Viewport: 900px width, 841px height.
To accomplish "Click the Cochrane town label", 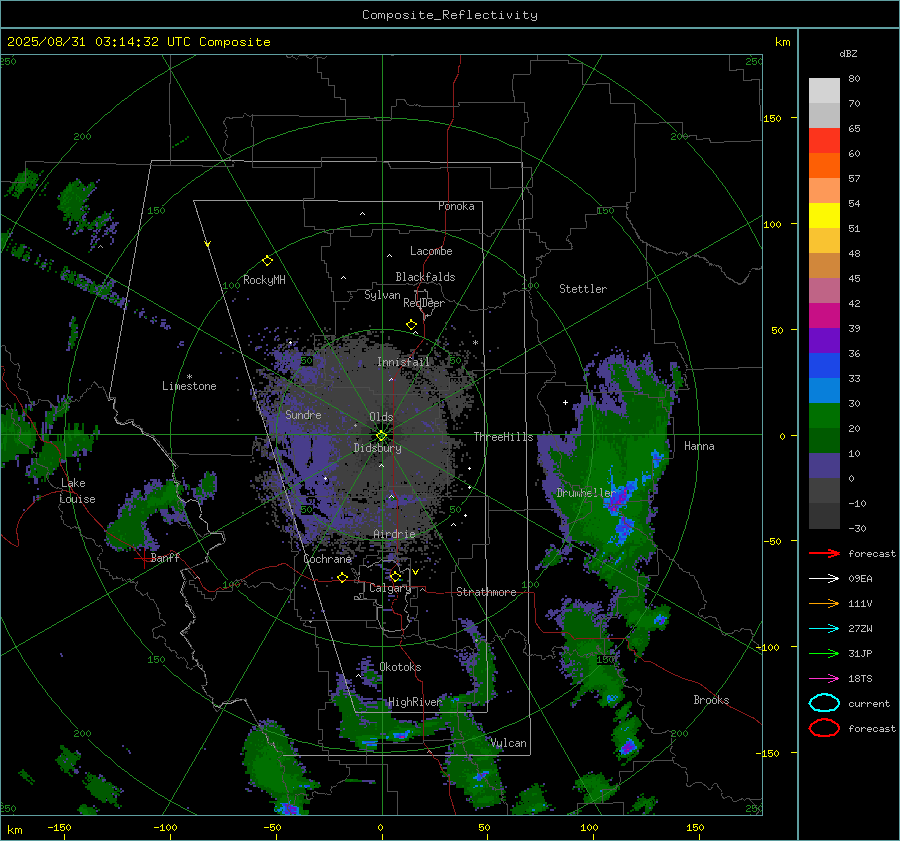I will pos(327,559).
